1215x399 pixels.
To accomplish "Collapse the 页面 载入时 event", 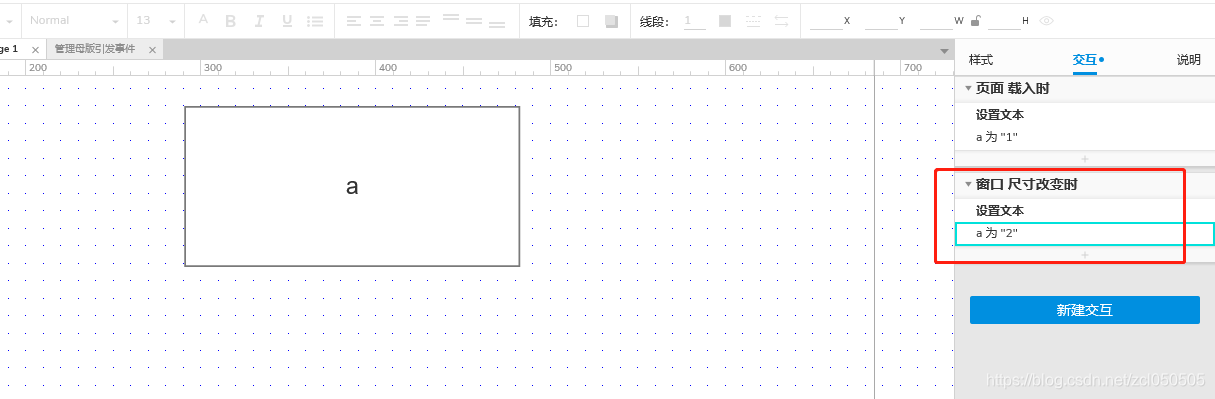I will 968,88.
